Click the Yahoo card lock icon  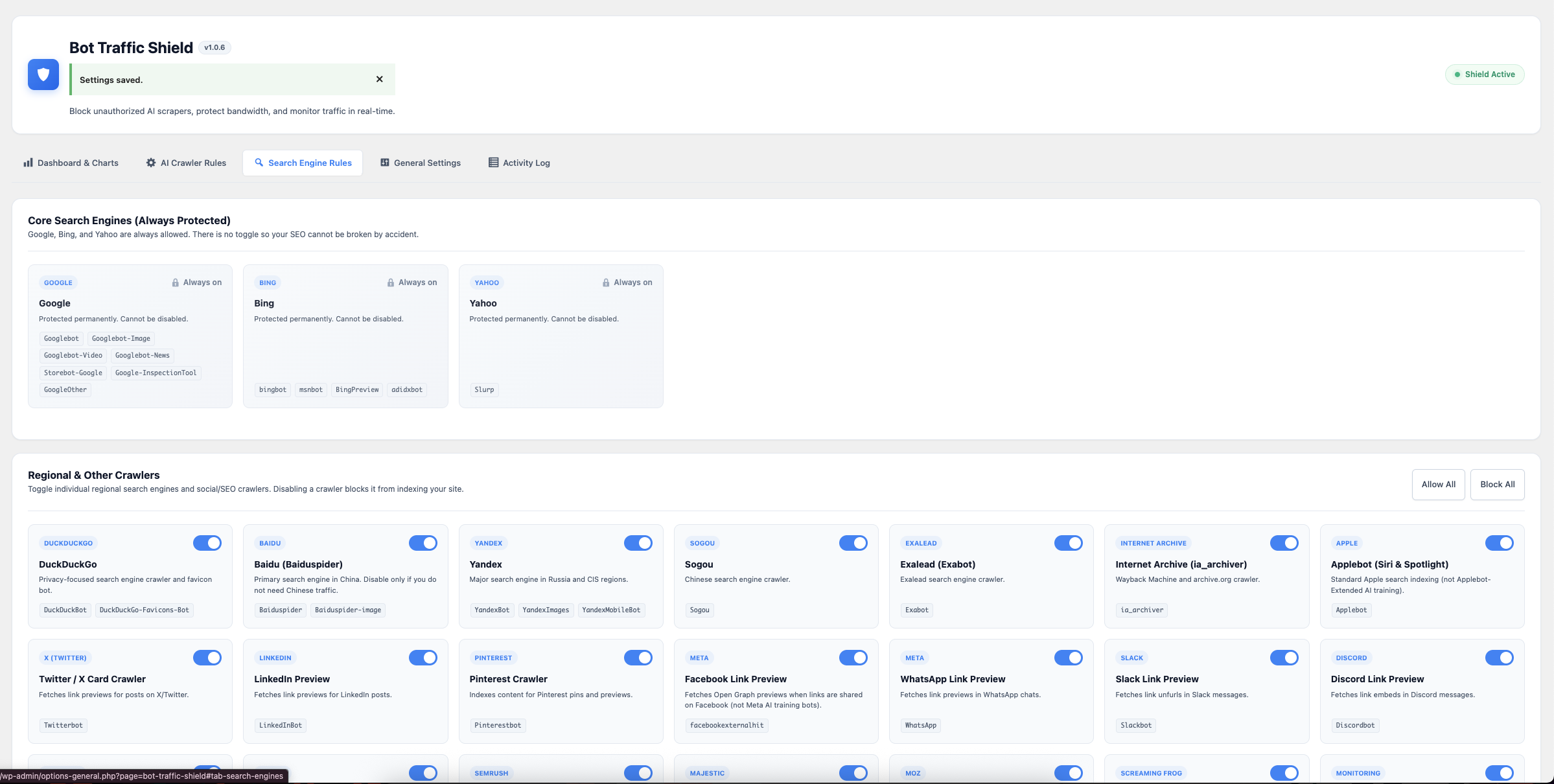(606, 282)
